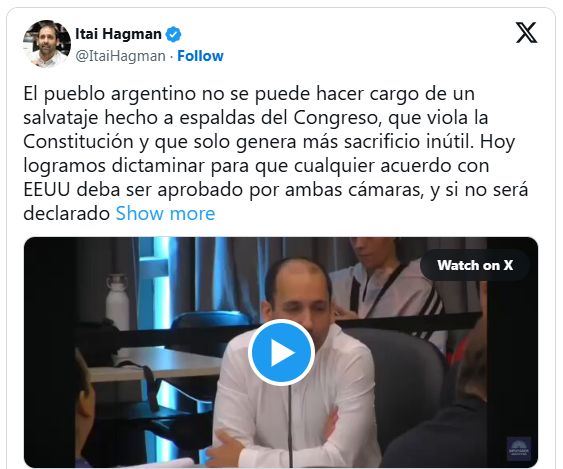Click the blue verified badge beside Itai Hagman
This screenshot has height=469, width=563.
pyautogui.click(x=173, y=34)
